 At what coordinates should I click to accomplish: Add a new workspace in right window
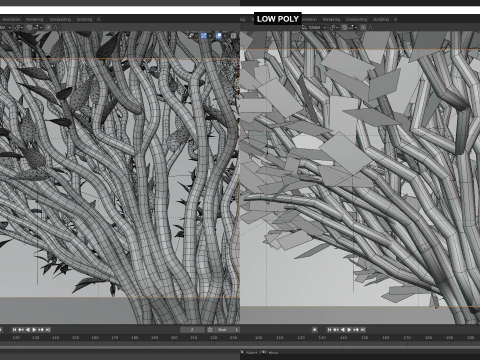395,19
